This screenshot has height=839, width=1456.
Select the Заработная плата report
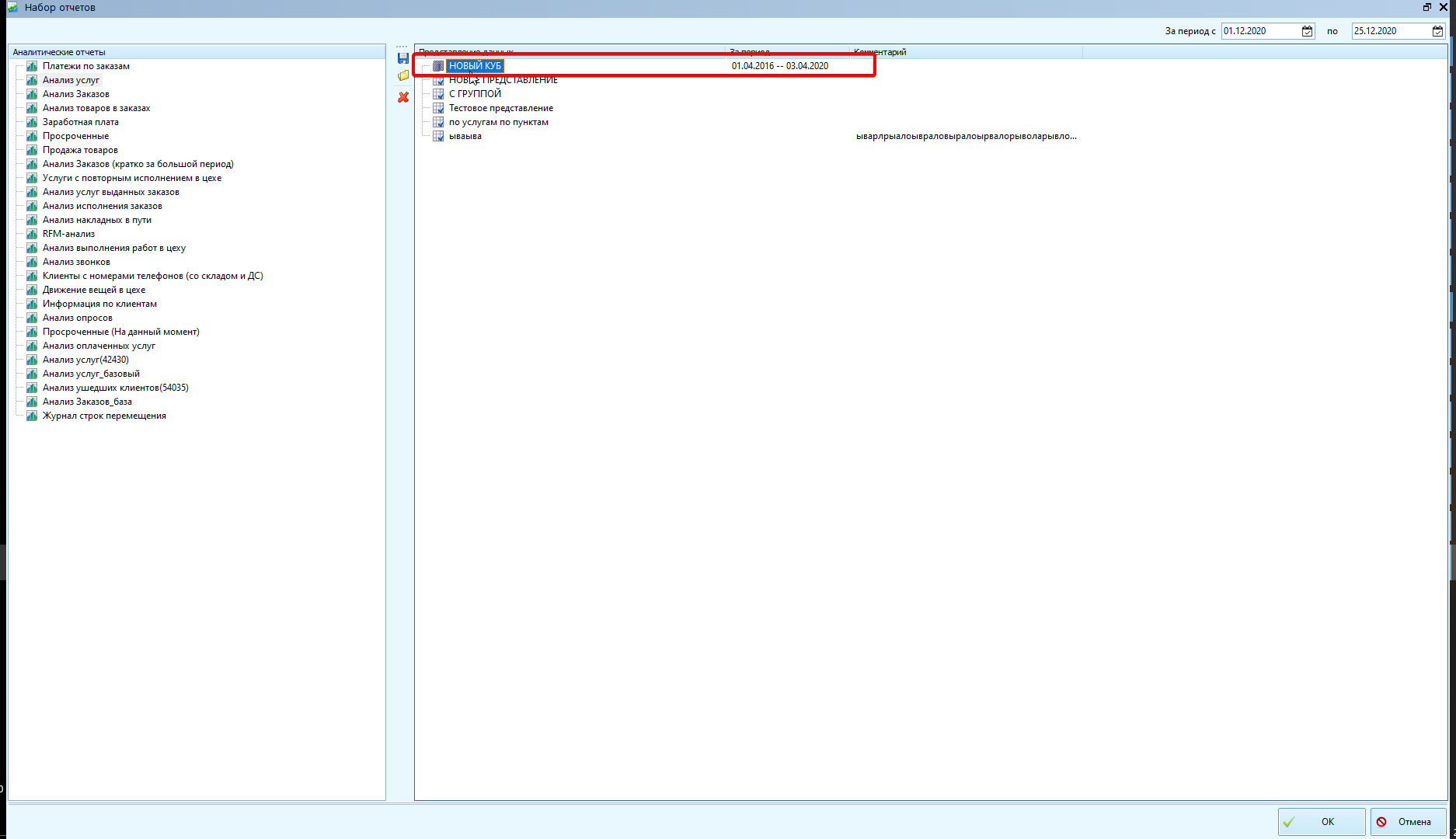coord(81,122)
